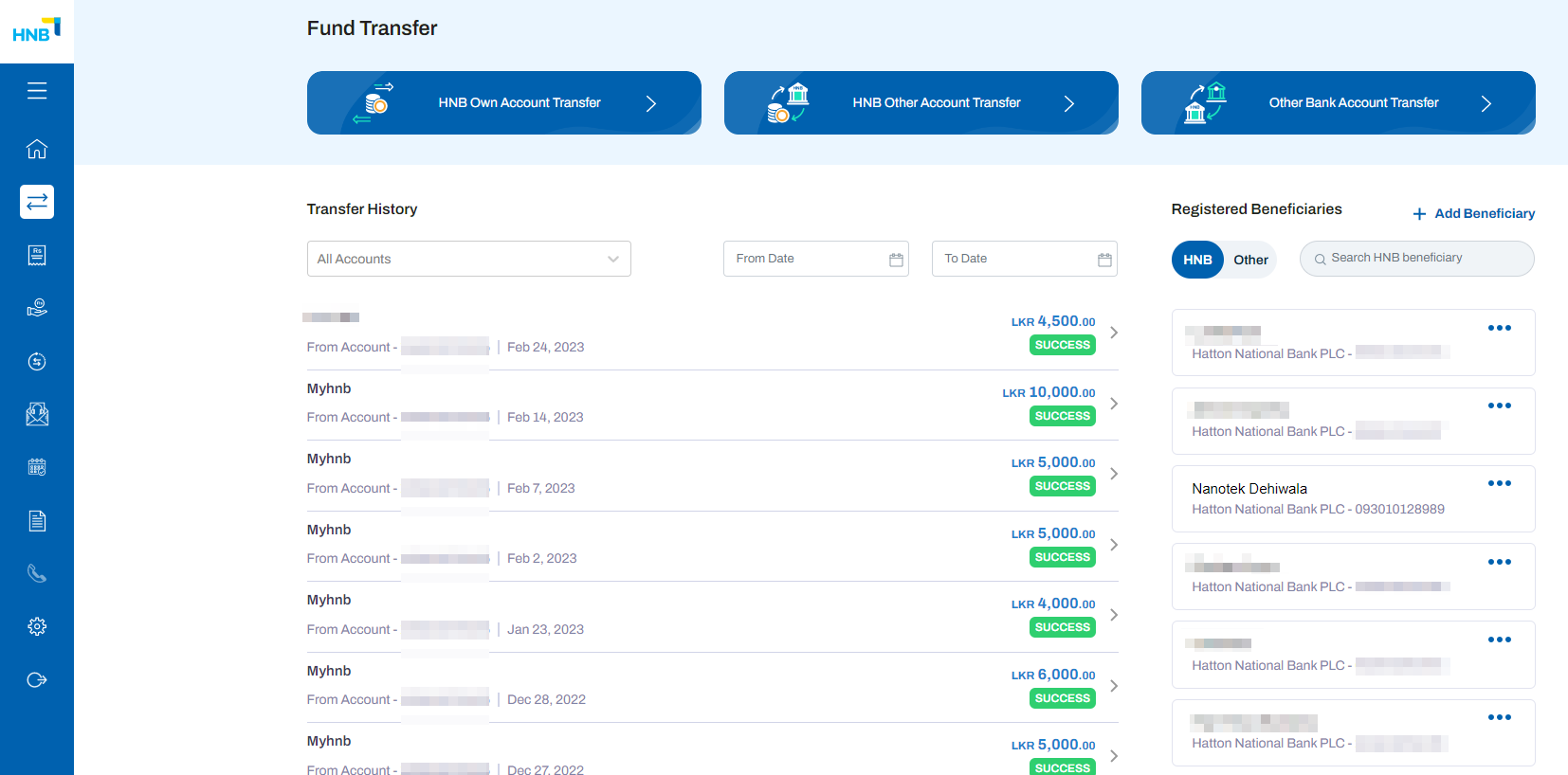Screen dimensions: 1568x775
Task: Open the From Date calendar icon
Action: click(x=896, y=260)
